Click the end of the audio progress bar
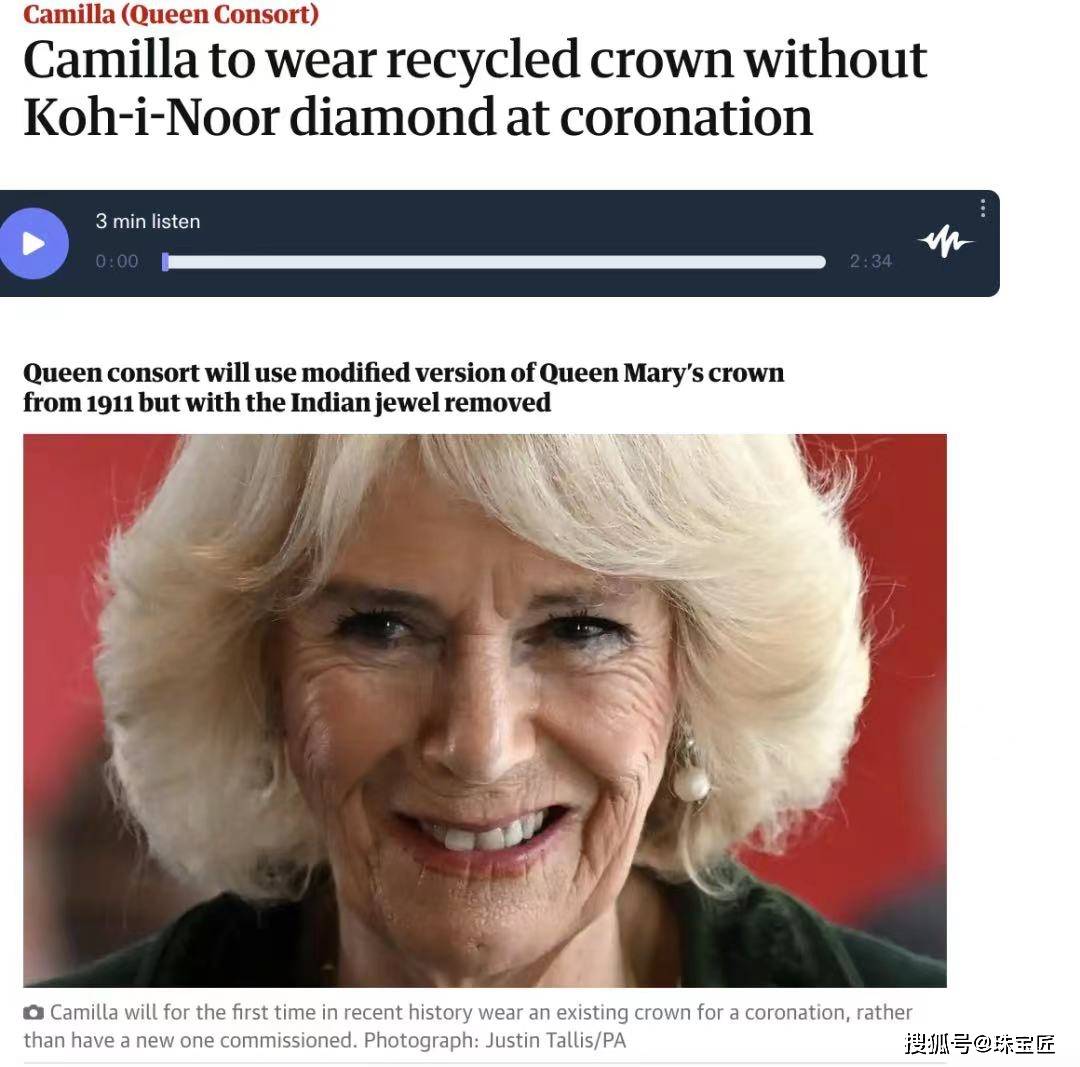Image resolution: width=1080 pixels, height=1067 pixels. click(822, 262)
